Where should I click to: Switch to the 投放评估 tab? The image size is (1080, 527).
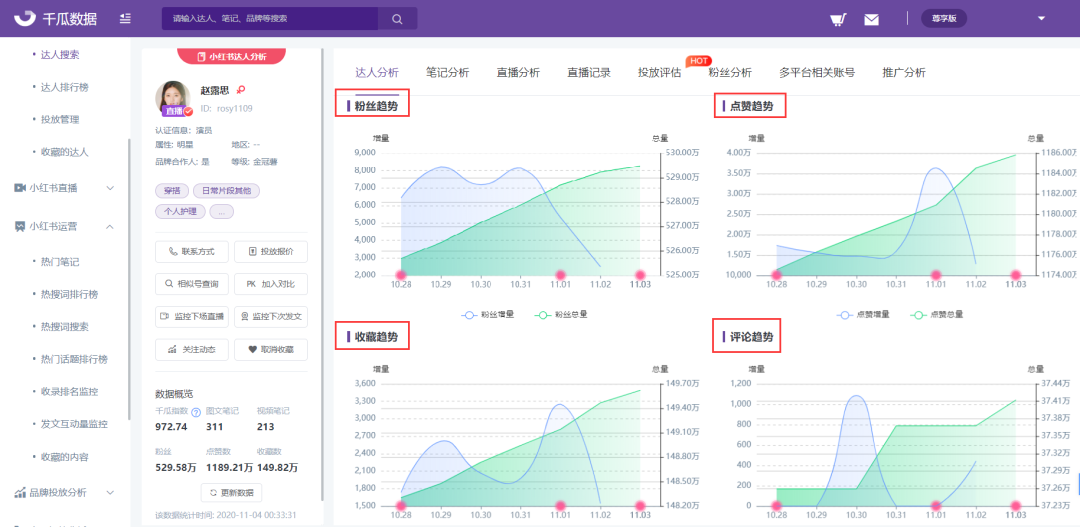click(659, 72)
